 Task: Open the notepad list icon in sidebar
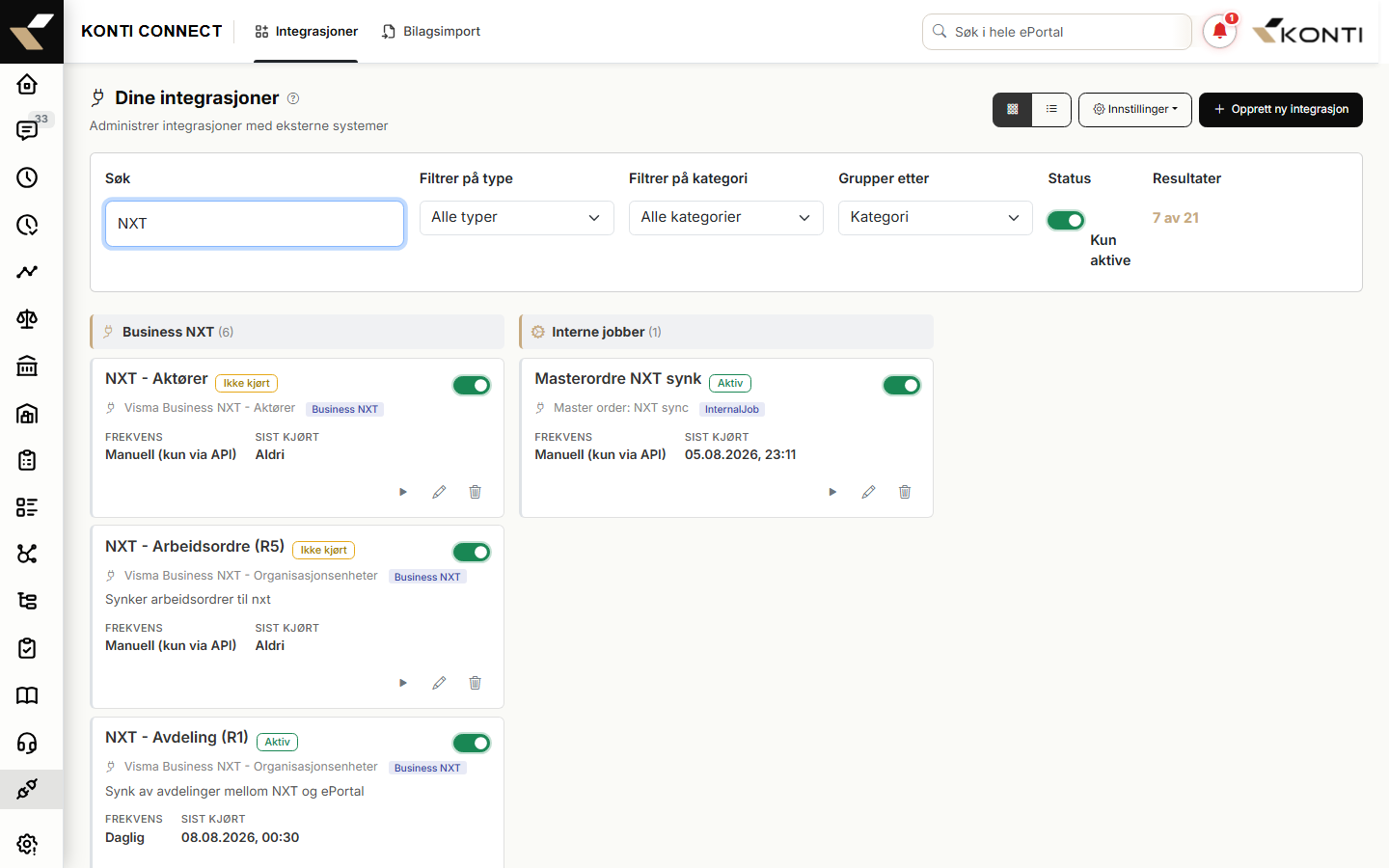[x=27, y=460]
